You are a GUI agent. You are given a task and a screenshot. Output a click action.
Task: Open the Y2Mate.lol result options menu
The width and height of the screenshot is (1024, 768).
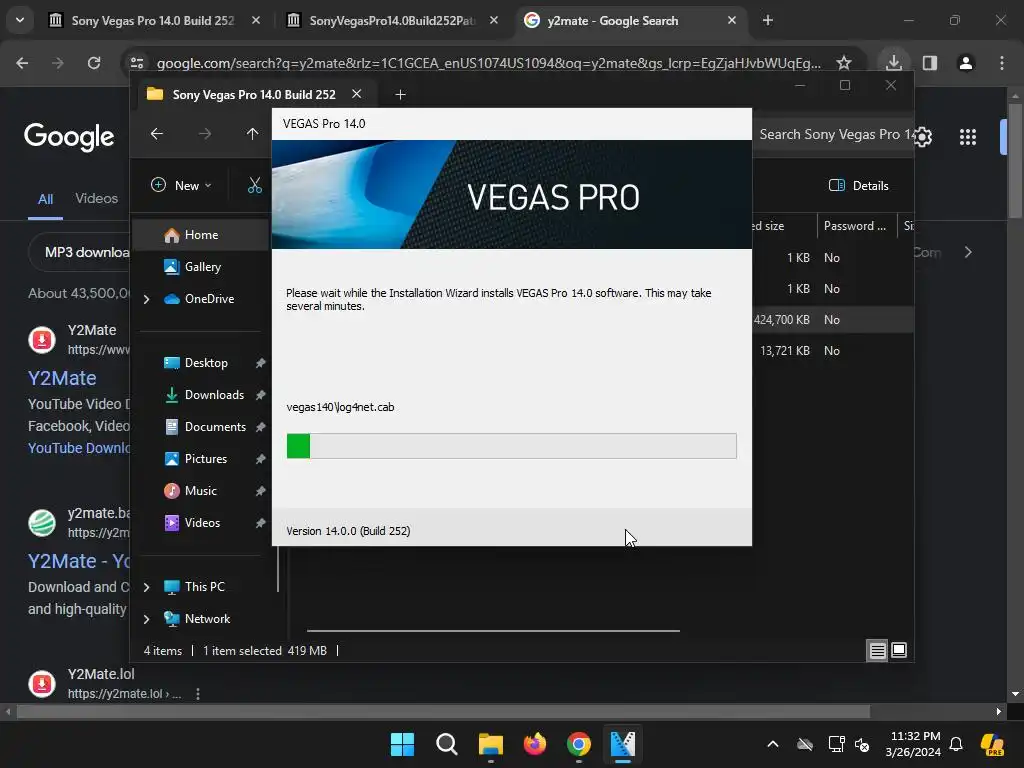tap(198, 694)
